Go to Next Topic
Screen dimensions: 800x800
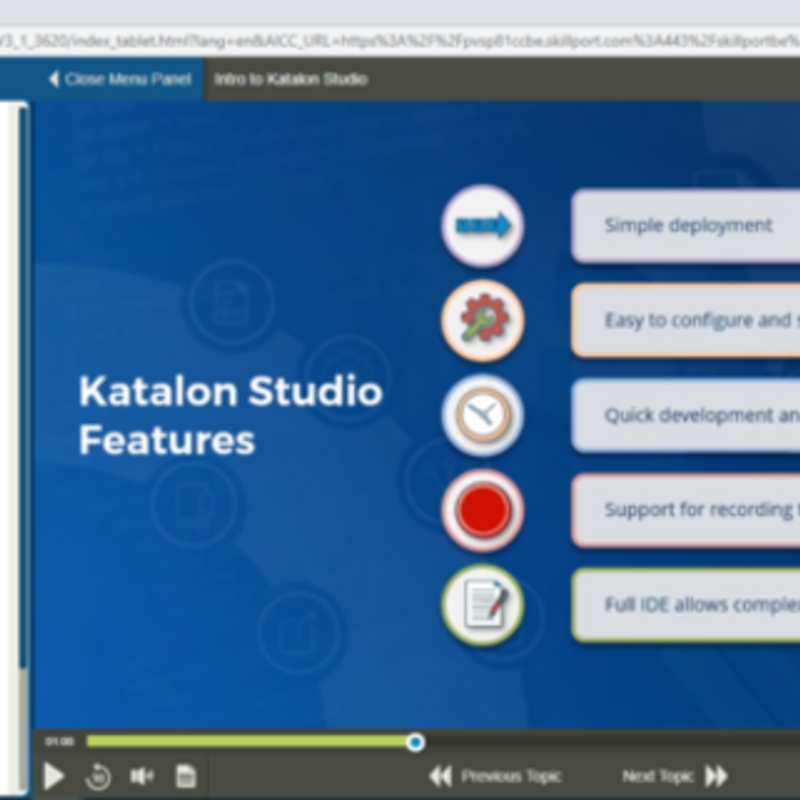pos(658,776)
